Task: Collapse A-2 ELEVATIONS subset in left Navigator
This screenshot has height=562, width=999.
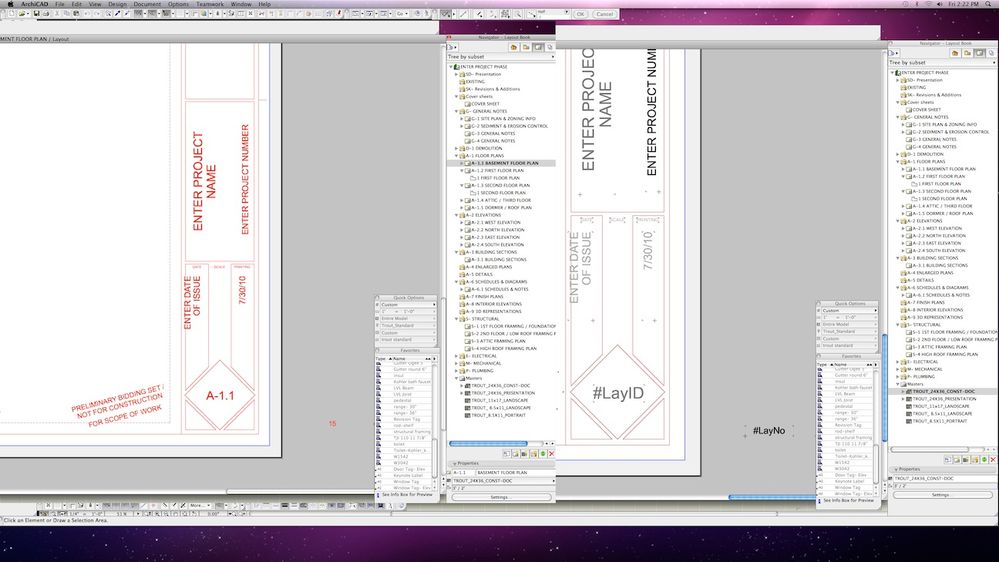Action: (456, 215)
